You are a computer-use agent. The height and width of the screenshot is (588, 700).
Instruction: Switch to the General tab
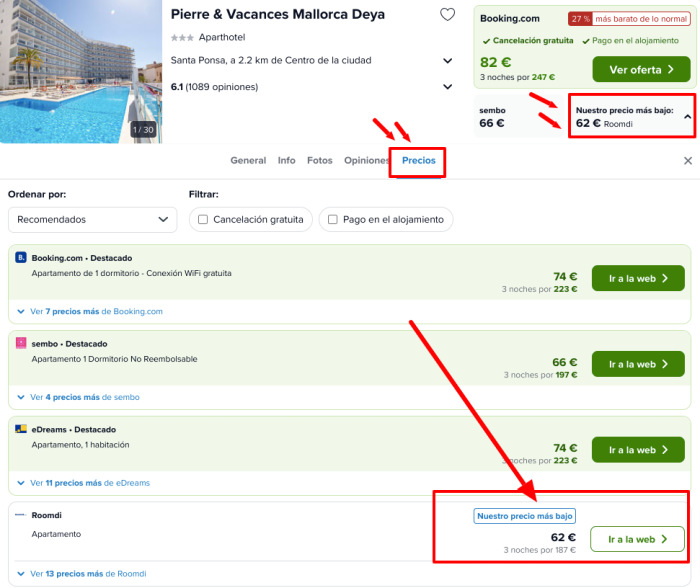coord(248,160)
